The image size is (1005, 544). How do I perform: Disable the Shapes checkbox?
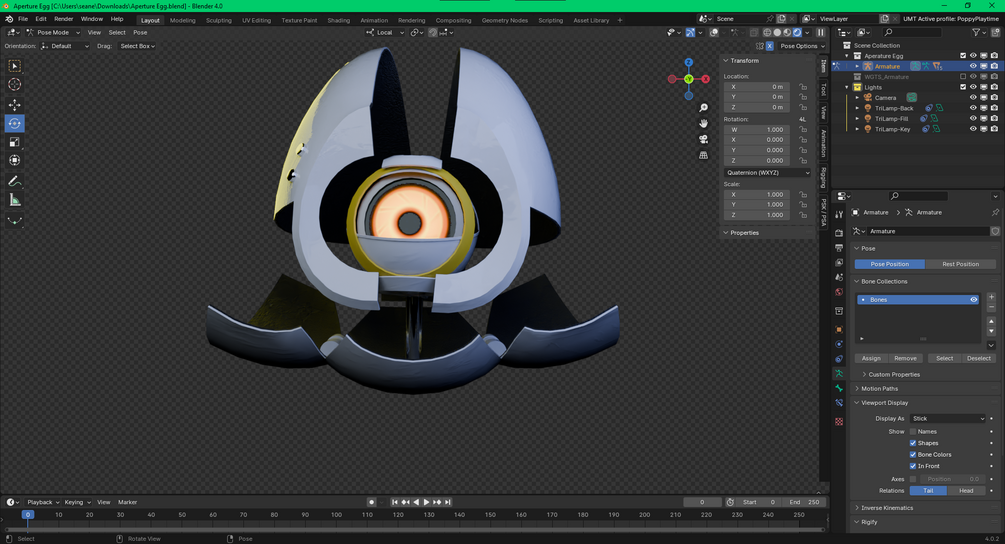coord(913,443)
